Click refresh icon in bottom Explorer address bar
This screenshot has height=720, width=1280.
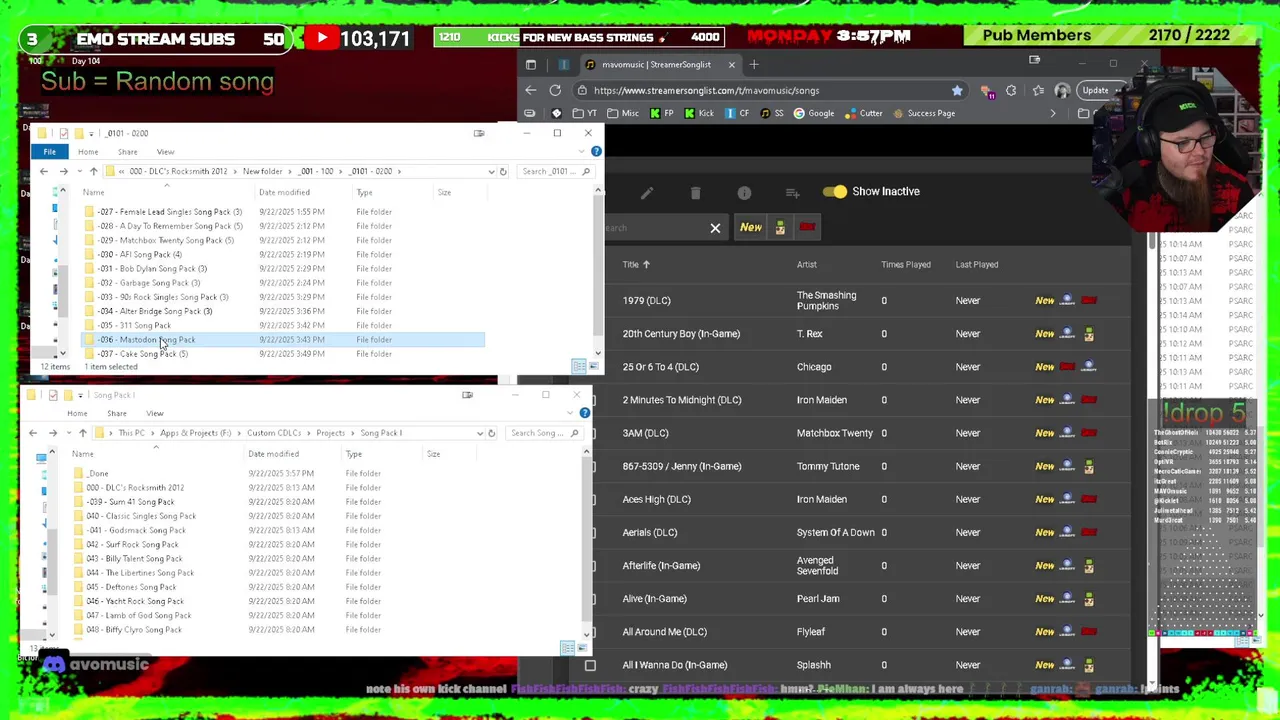pos(491,433)
